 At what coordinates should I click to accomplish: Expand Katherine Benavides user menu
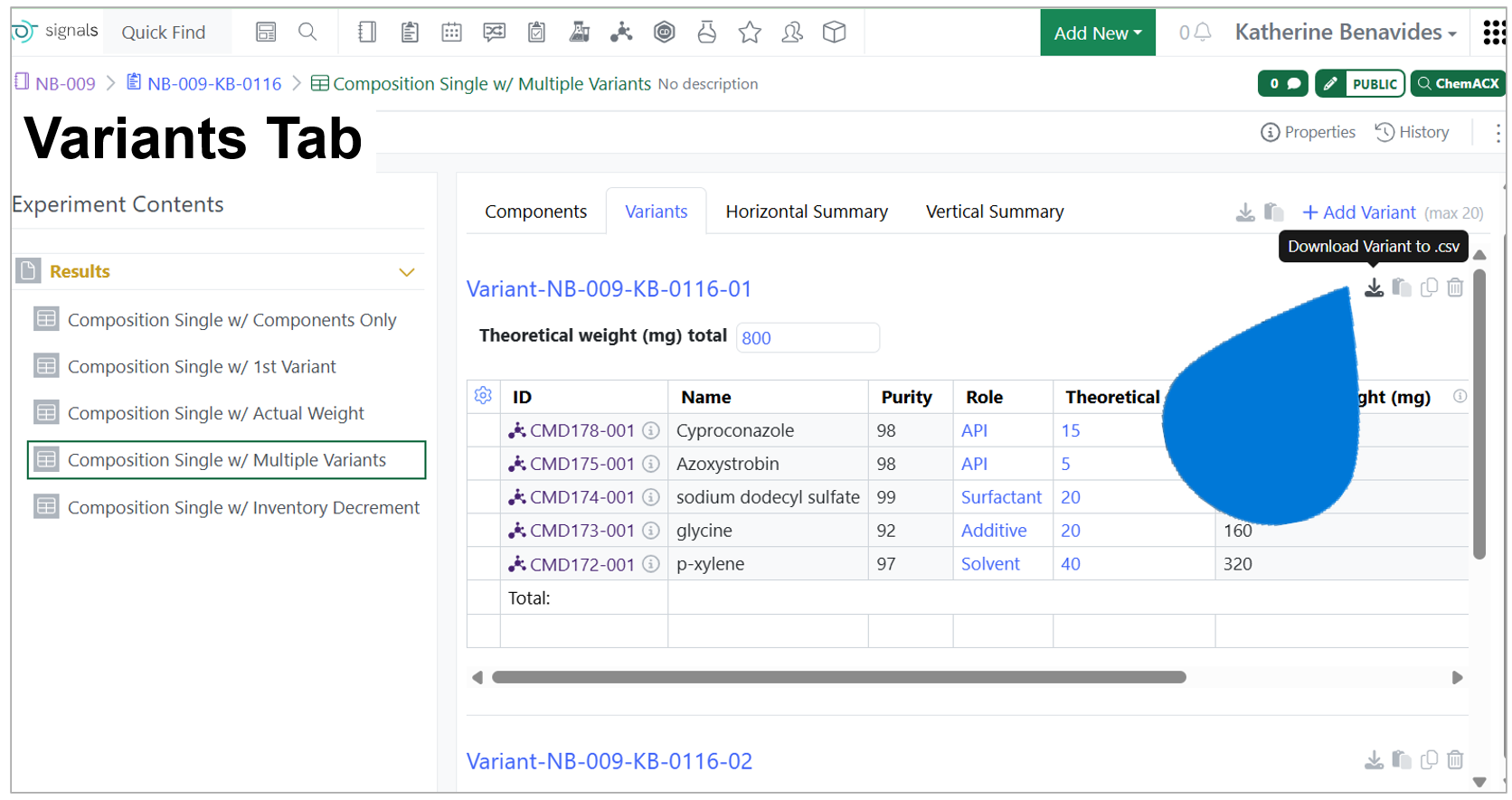click(x=1345, y=33)
